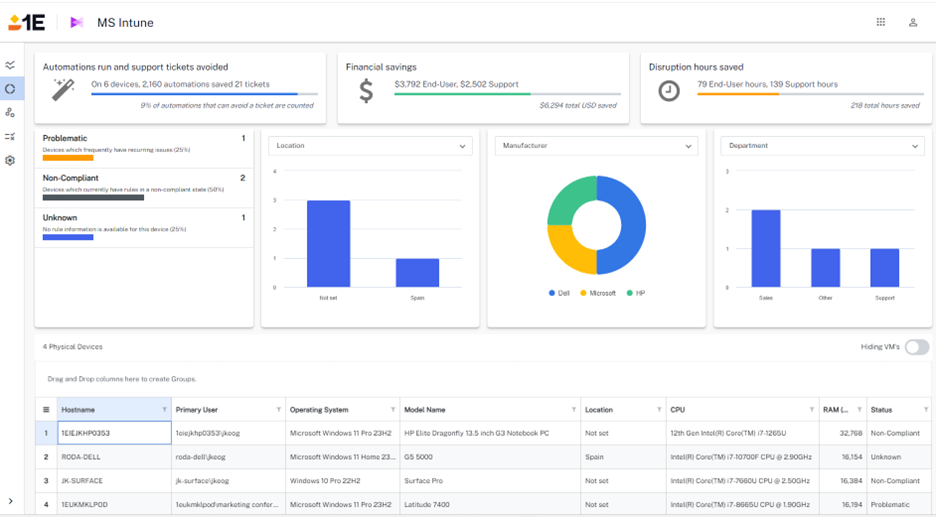The height and width of the screenshot is (517, 936).
Task: Open the Manufacturer dropdown
Action: click(x=596, y=146)
